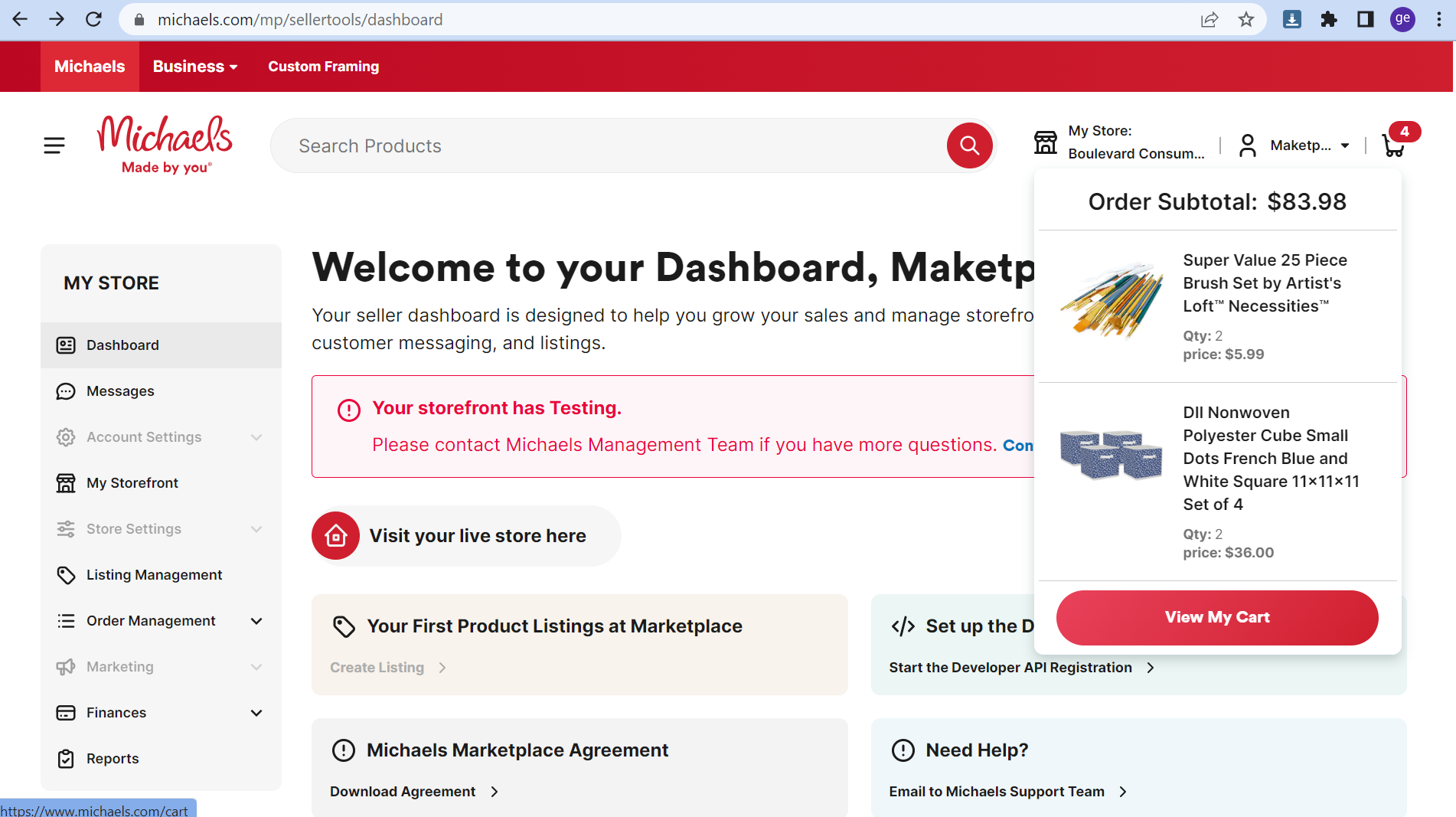Click the developer code brackets icon

click(903, 626)
